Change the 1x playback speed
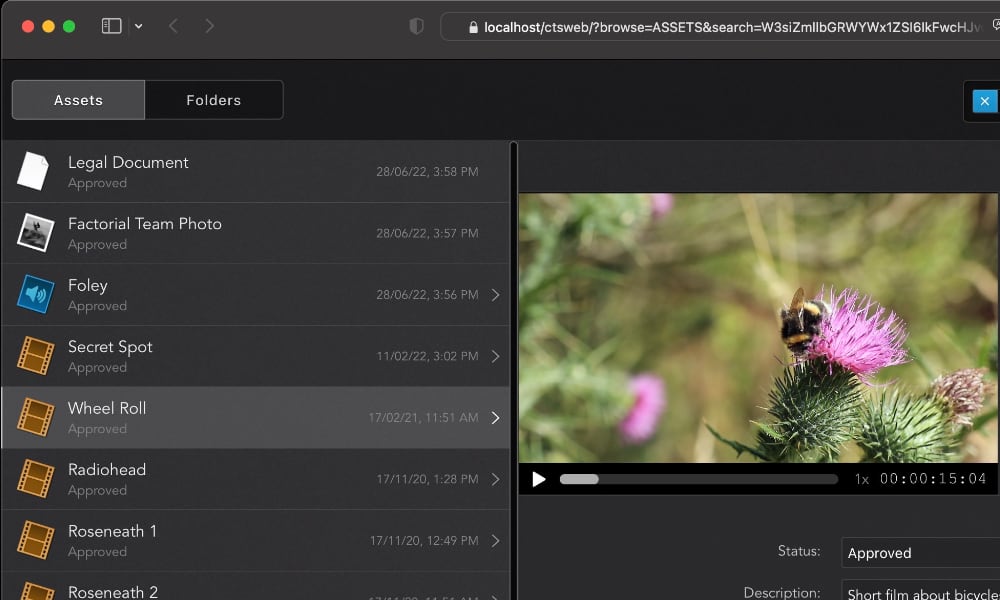 click(x=861, y=479)
